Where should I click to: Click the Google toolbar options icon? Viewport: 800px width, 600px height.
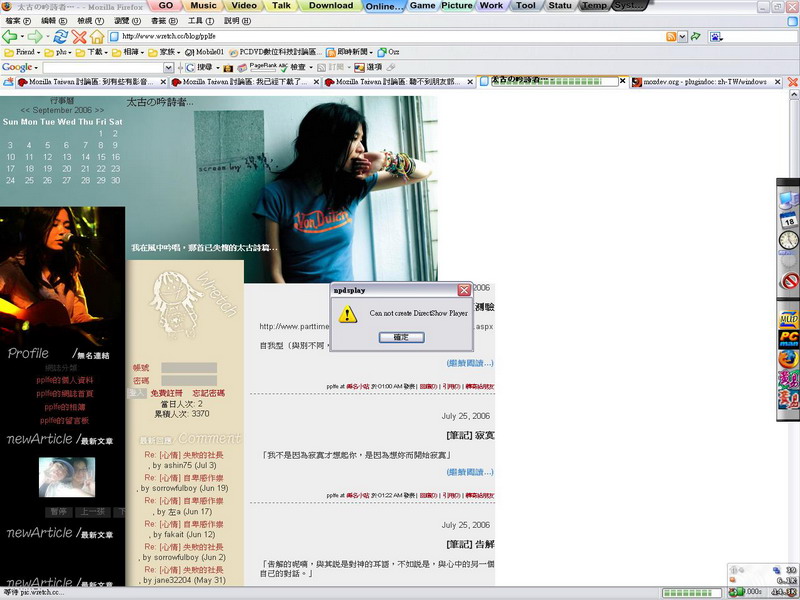coord(360,67)
